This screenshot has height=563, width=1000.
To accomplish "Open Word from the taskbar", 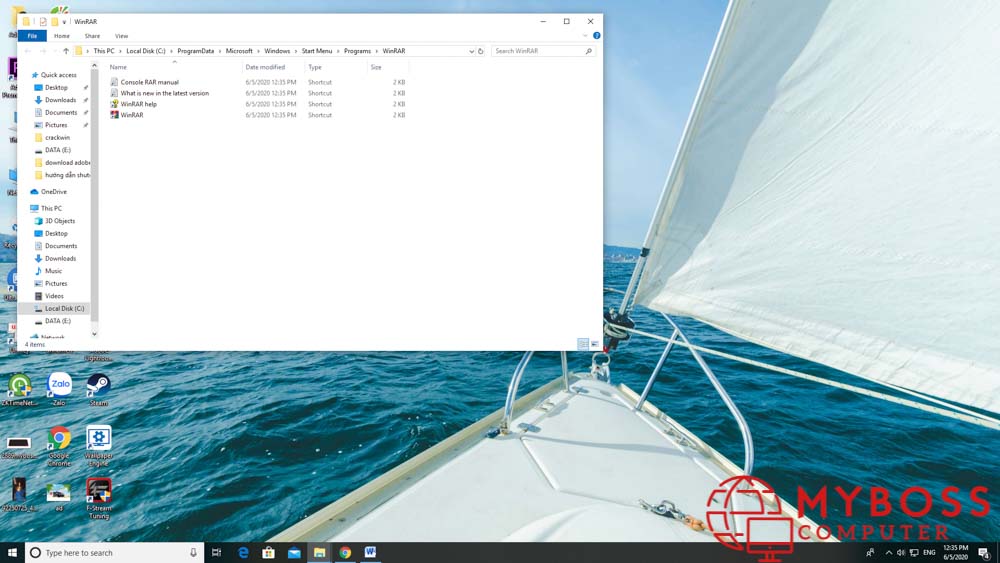I will click(370, 552).
